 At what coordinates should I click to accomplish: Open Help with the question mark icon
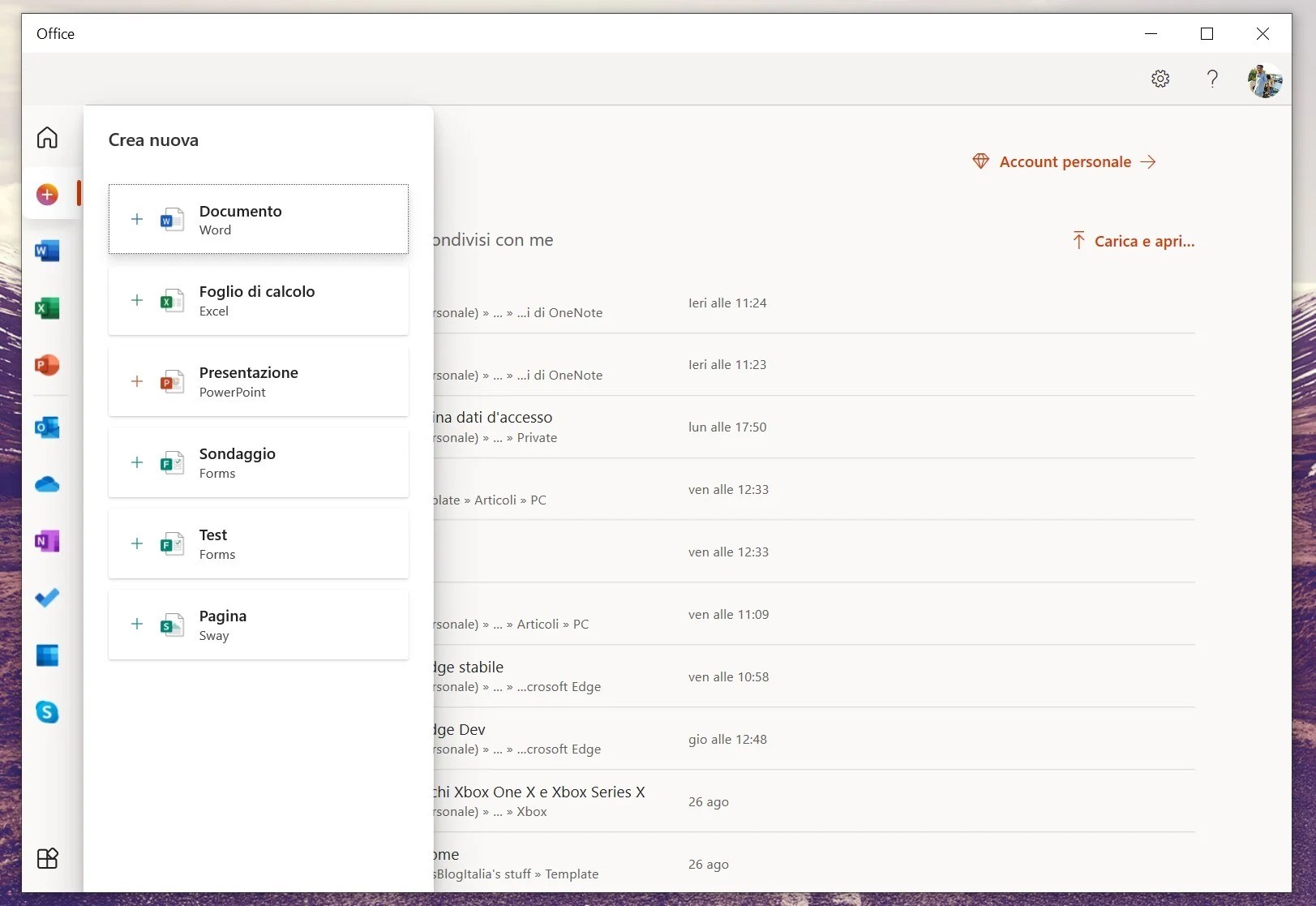coord(1212,79)
